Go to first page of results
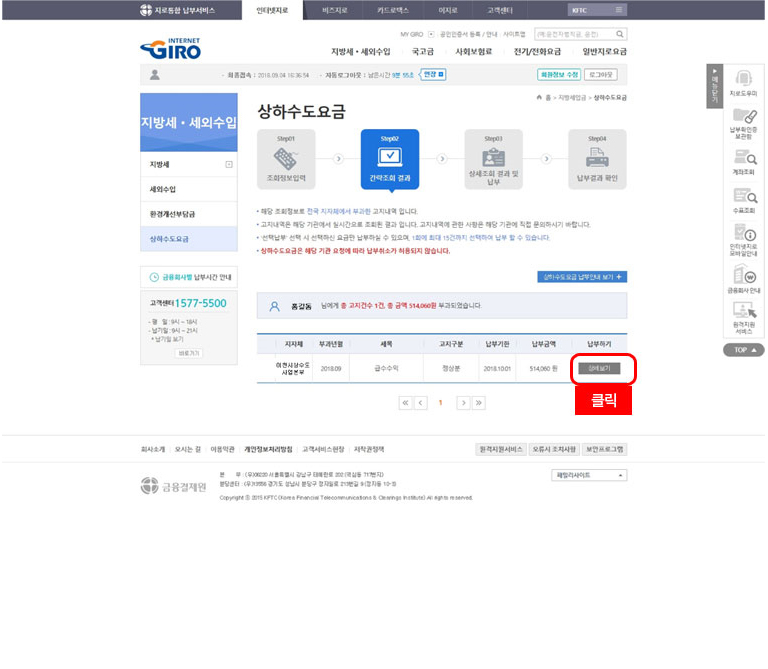Image resolution: width=768 pixels, height=669 pixels. point(405,403)
